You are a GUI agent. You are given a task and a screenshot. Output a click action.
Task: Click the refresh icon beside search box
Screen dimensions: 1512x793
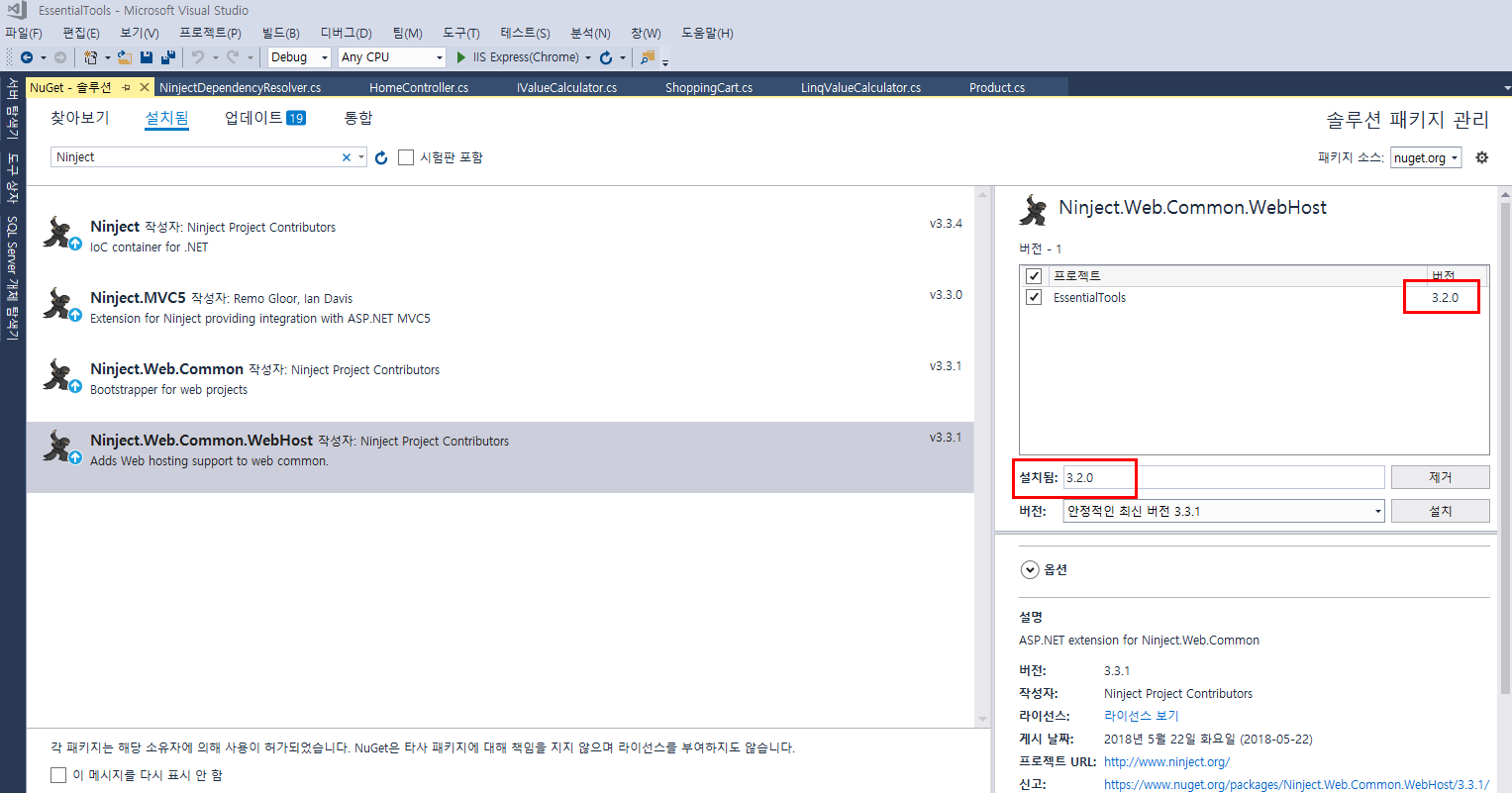tap(381, 157)
